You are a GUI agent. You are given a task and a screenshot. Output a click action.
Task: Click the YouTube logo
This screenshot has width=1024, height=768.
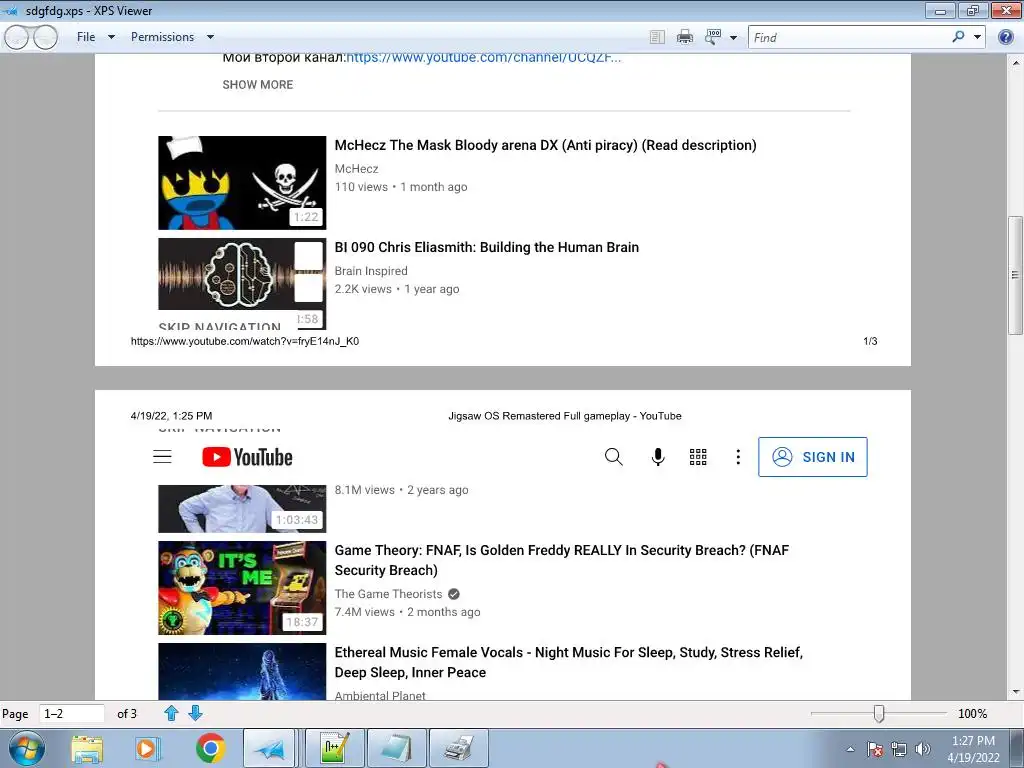247,457
